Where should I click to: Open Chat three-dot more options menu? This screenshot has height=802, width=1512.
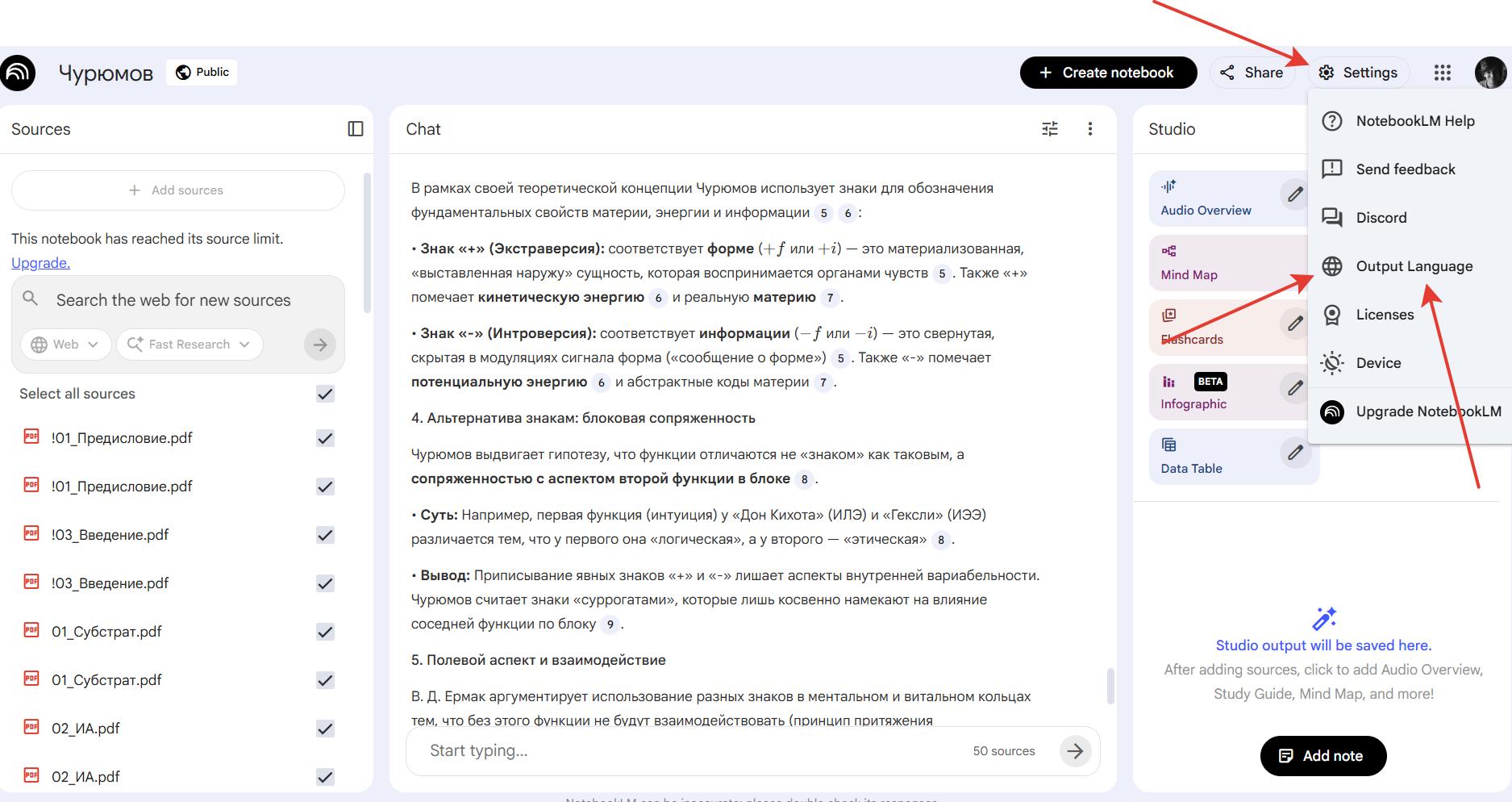click(1089, 129)
